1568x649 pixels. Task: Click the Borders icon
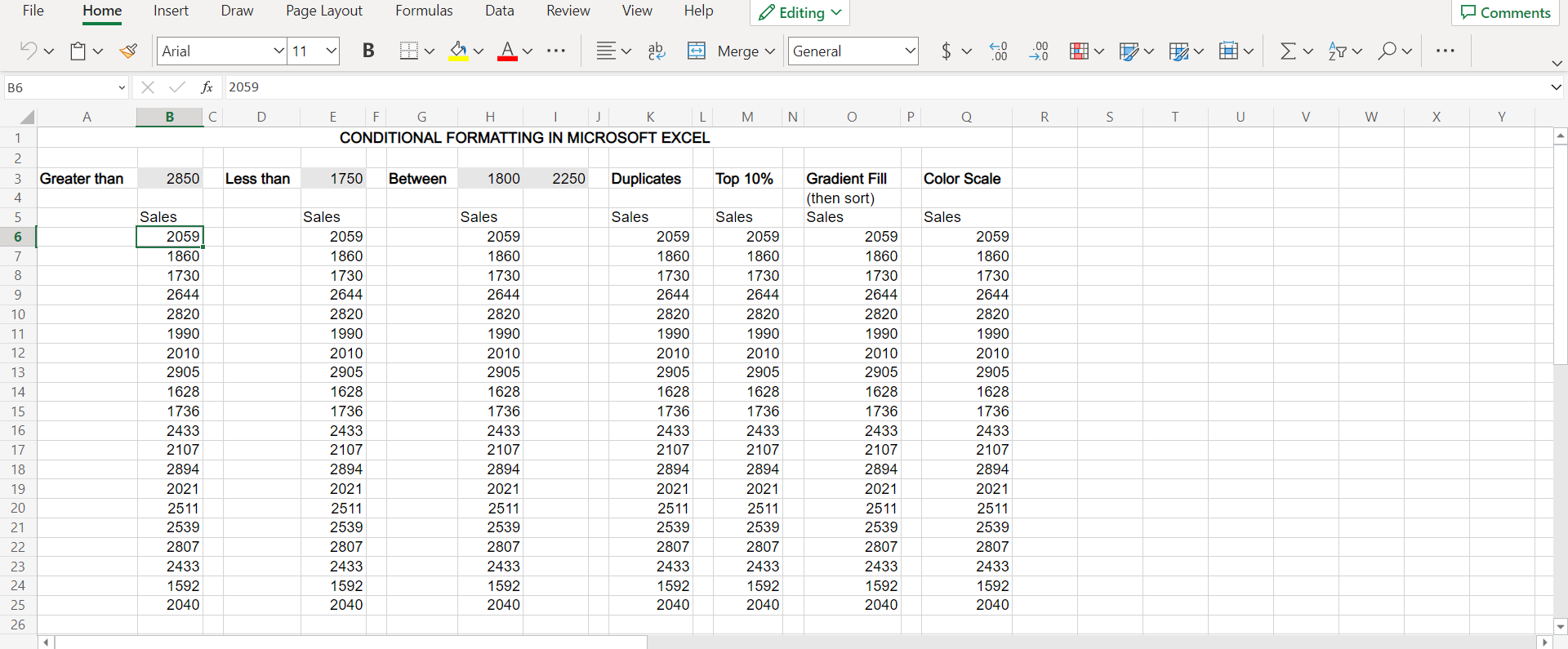[409, 51]
